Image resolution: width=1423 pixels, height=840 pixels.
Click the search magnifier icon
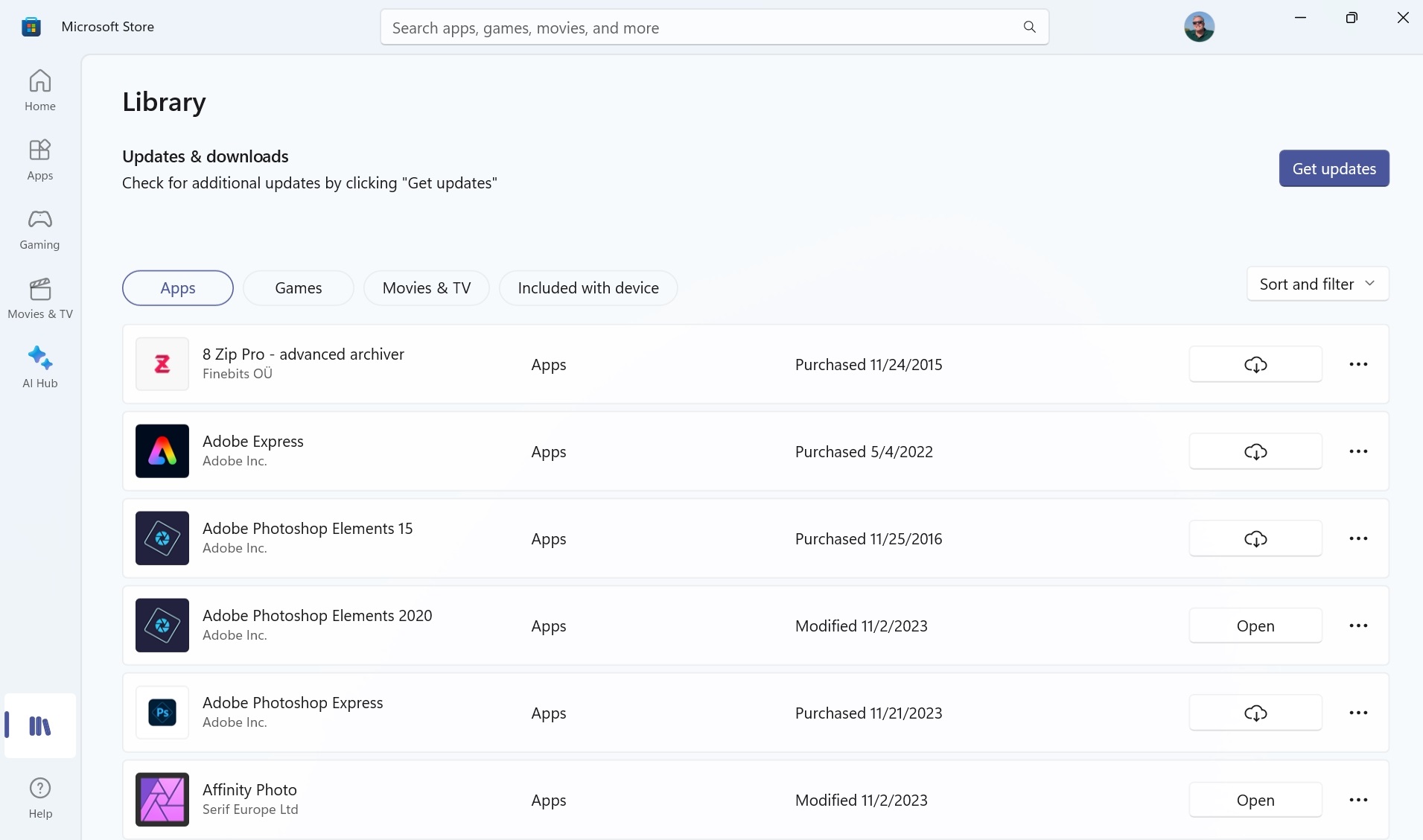tap(1029, 28)
